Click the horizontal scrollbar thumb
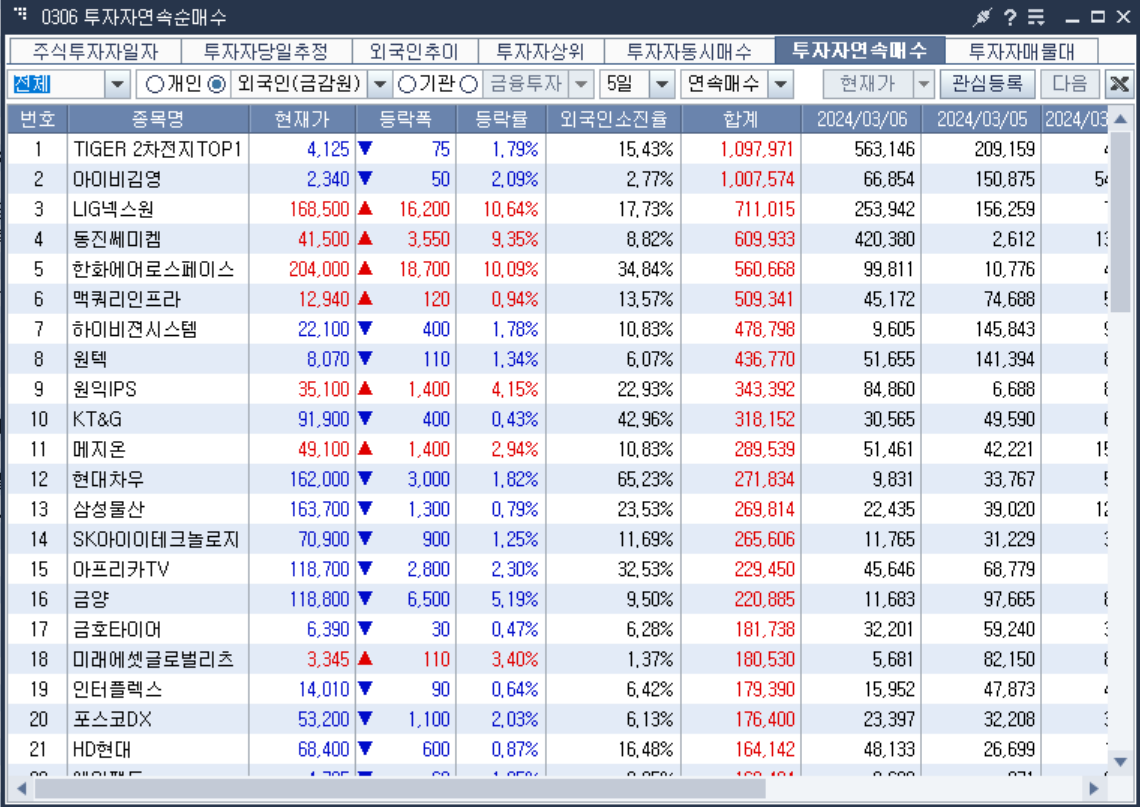The height and width of the screenshot is (807, 1140). (x=400, y=788)
